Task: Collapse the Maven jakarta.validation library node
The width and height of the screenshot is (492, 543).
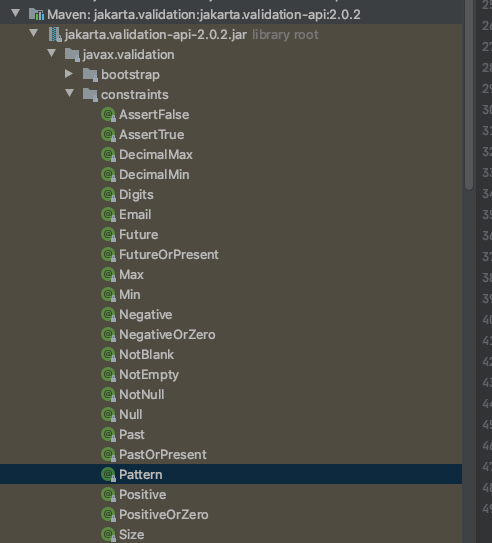Action: (x=16, y=14)
